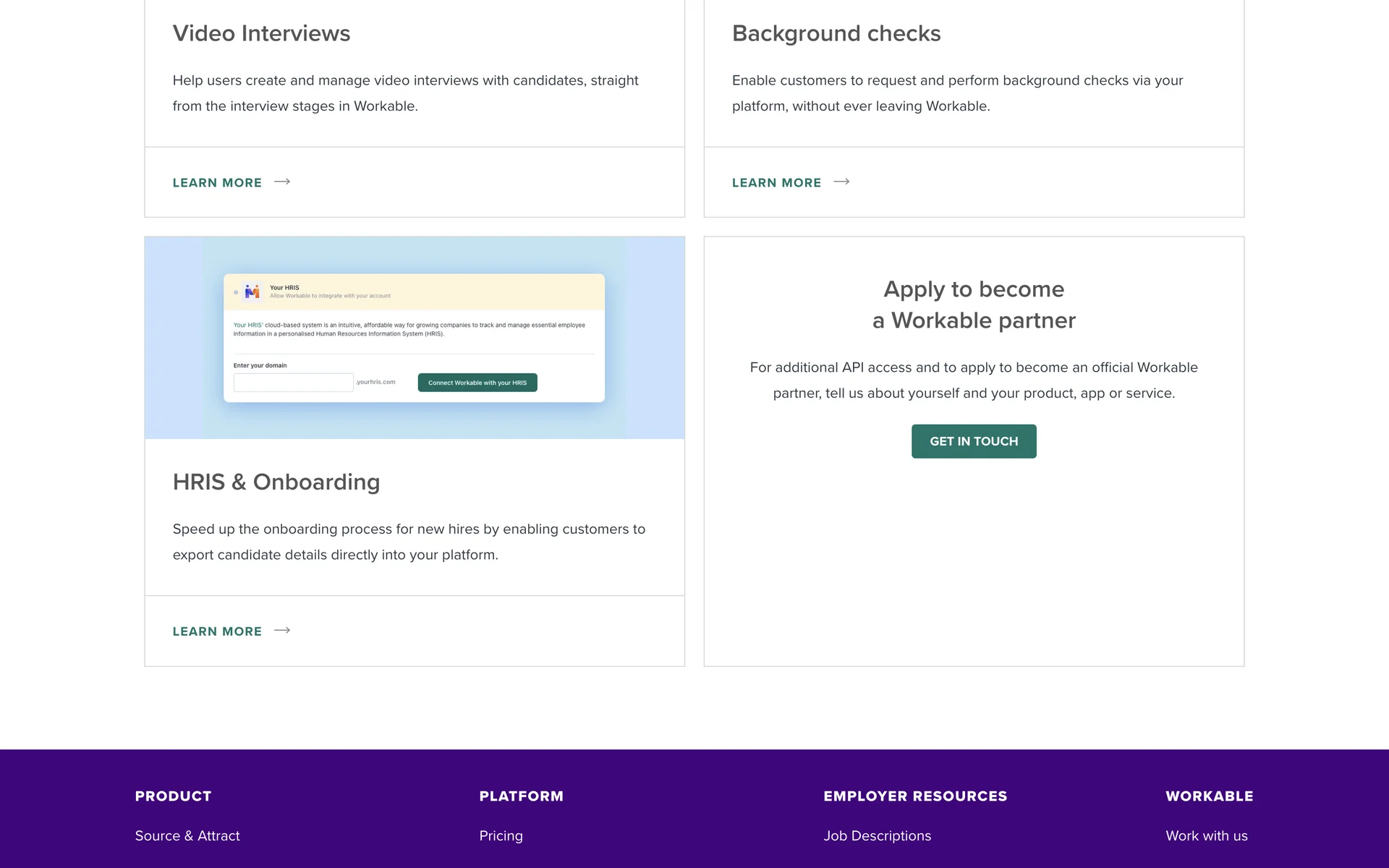Image resolution: width=1389 pixels, height=868 pixels.
Task: Click the HRIS logo icon in preview
Action: [x=252, y=292]
